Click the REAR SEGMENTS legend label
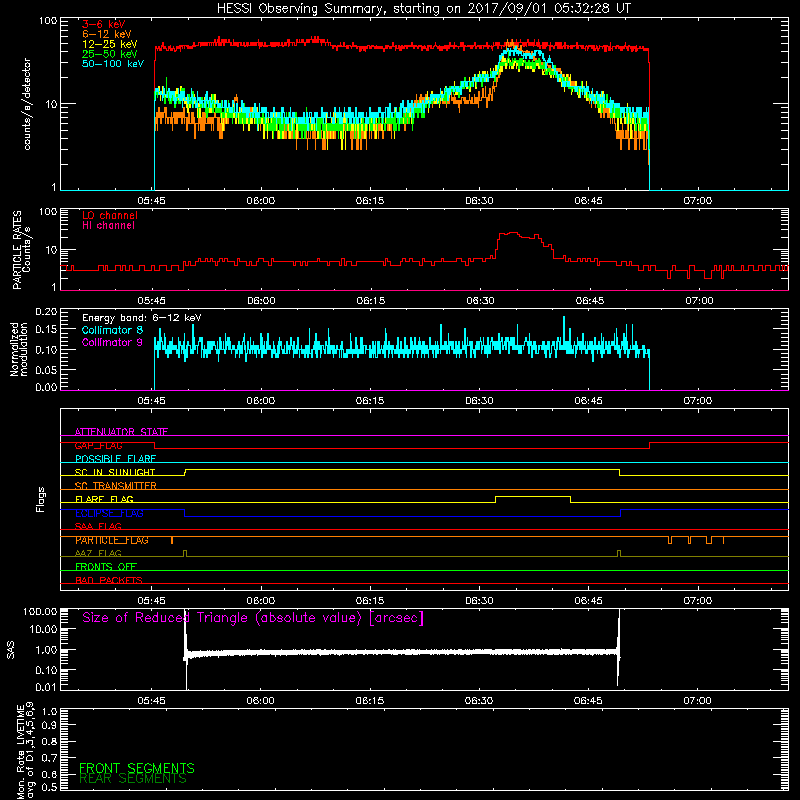This screenshot has height=800, width=800. [x=133, y=779]
